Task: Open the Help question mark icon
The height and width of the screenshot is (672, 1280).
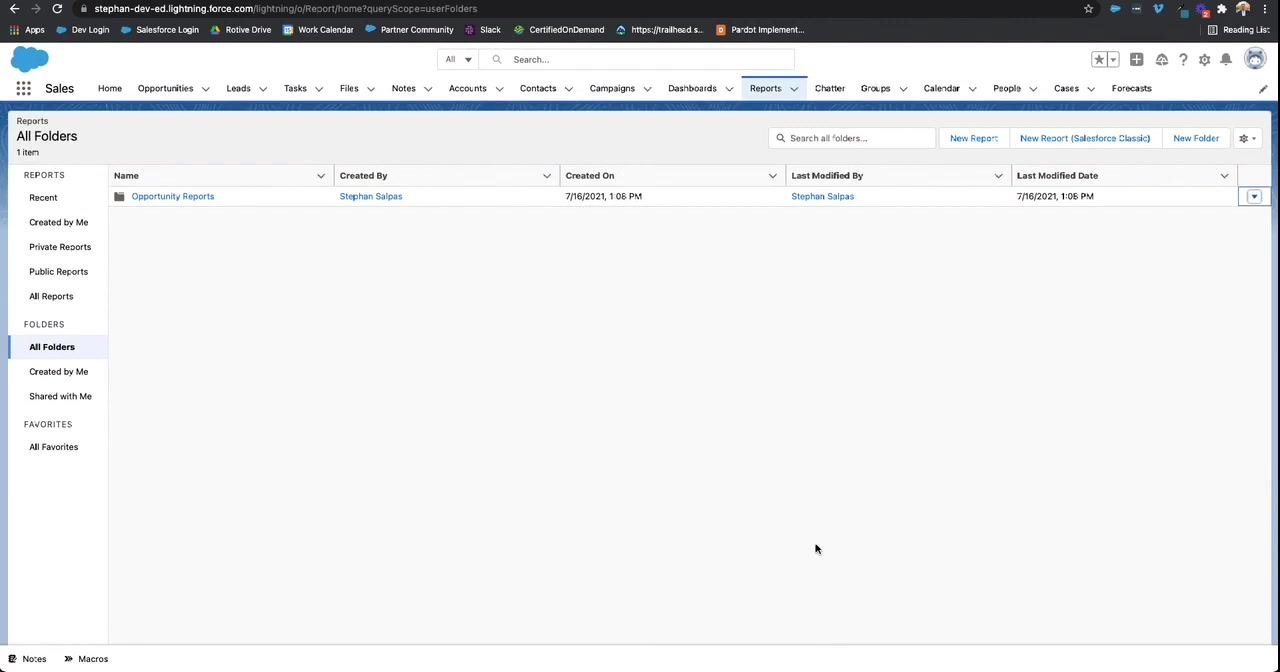Action: [x=1183, y=59]
